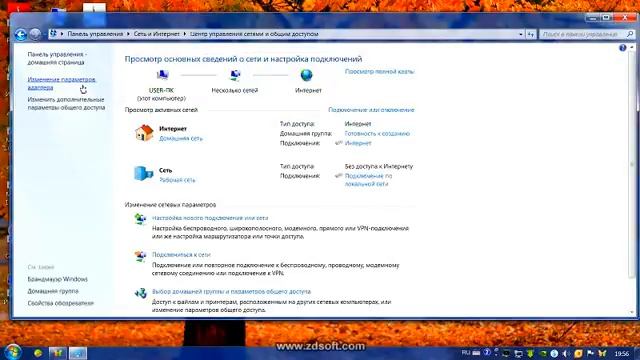Screen dimensions: 640x360
Task: Click the Forward navigation arrow button
Action: [x=35, y=34]
